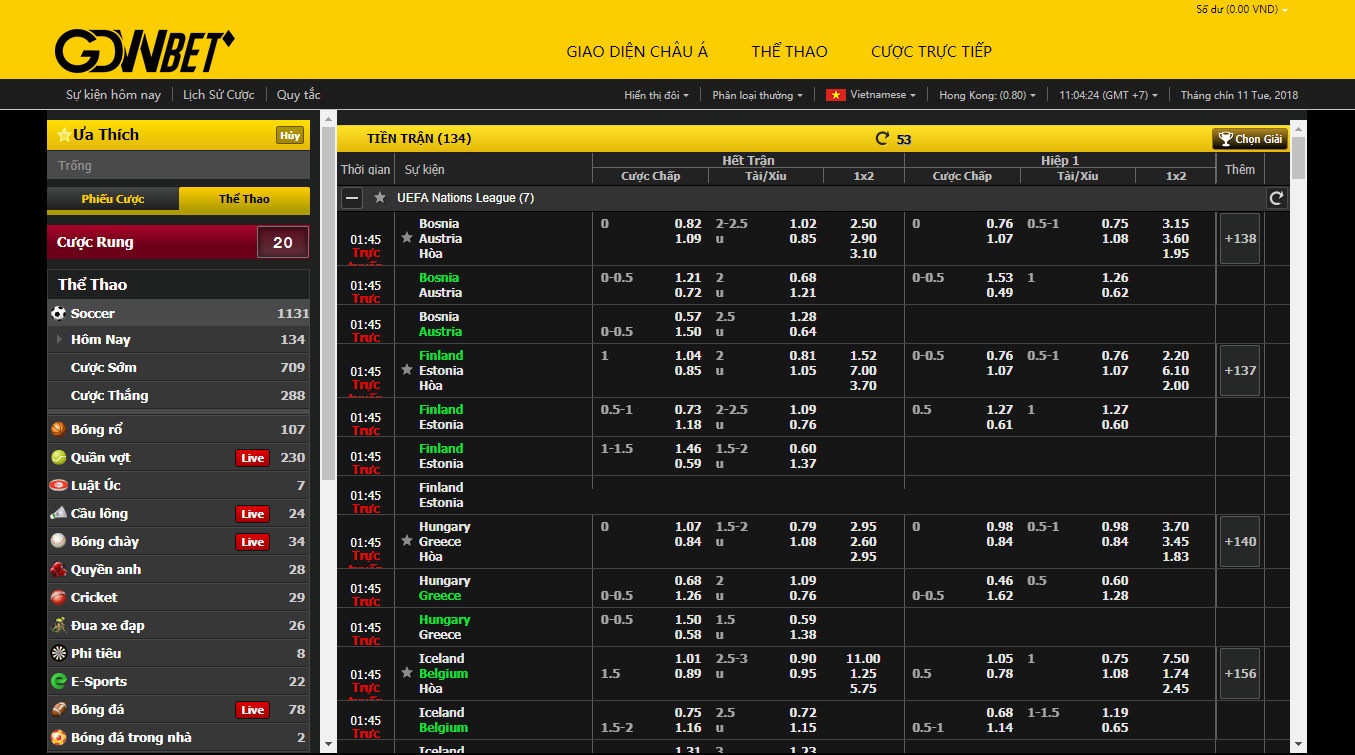Click the Vietnam flag language icon

tap(835, 95)
